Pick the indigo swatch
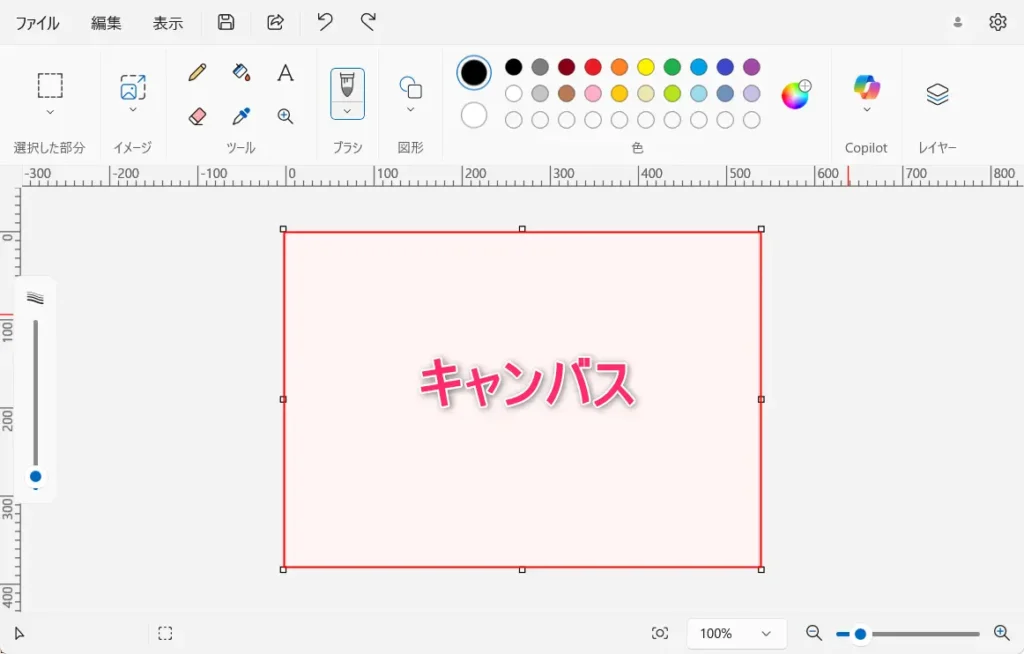This screenshot has height=654, width=1024. 725,67
